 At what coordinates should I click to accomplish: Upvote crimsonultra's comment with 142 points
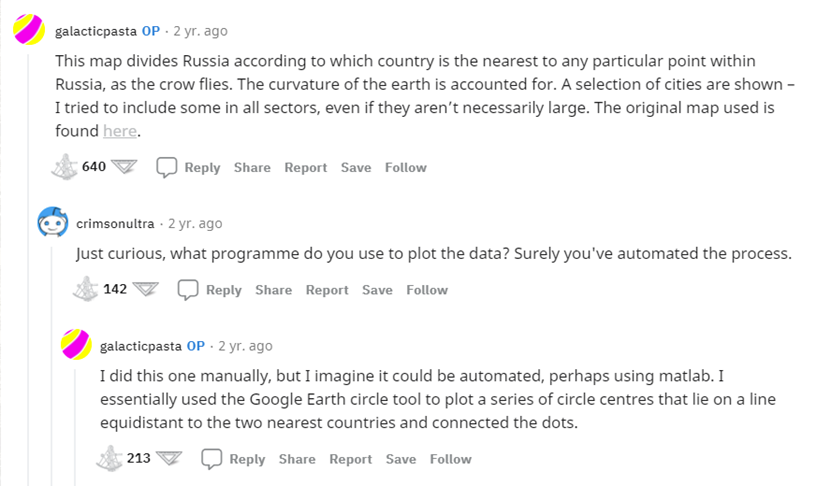tap(86, 289)
